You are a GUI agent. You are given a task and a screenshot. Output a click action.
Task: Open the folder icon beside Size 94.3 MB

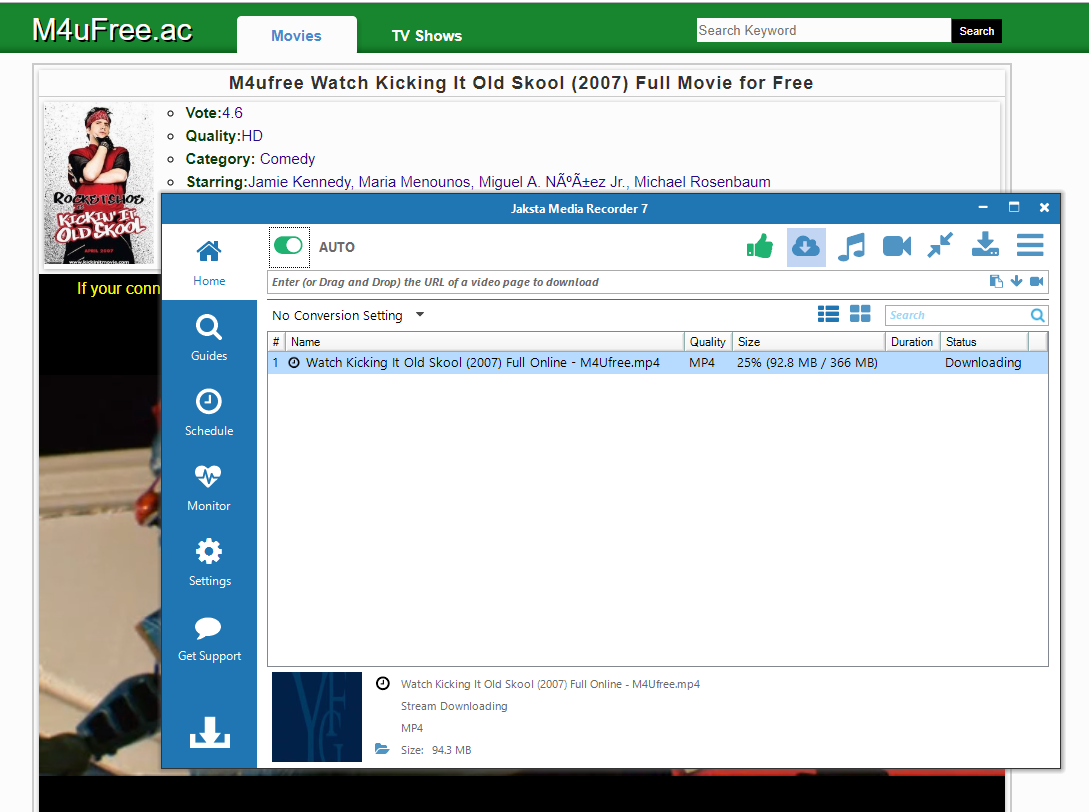pyautogui.click(x=382, y=749)
